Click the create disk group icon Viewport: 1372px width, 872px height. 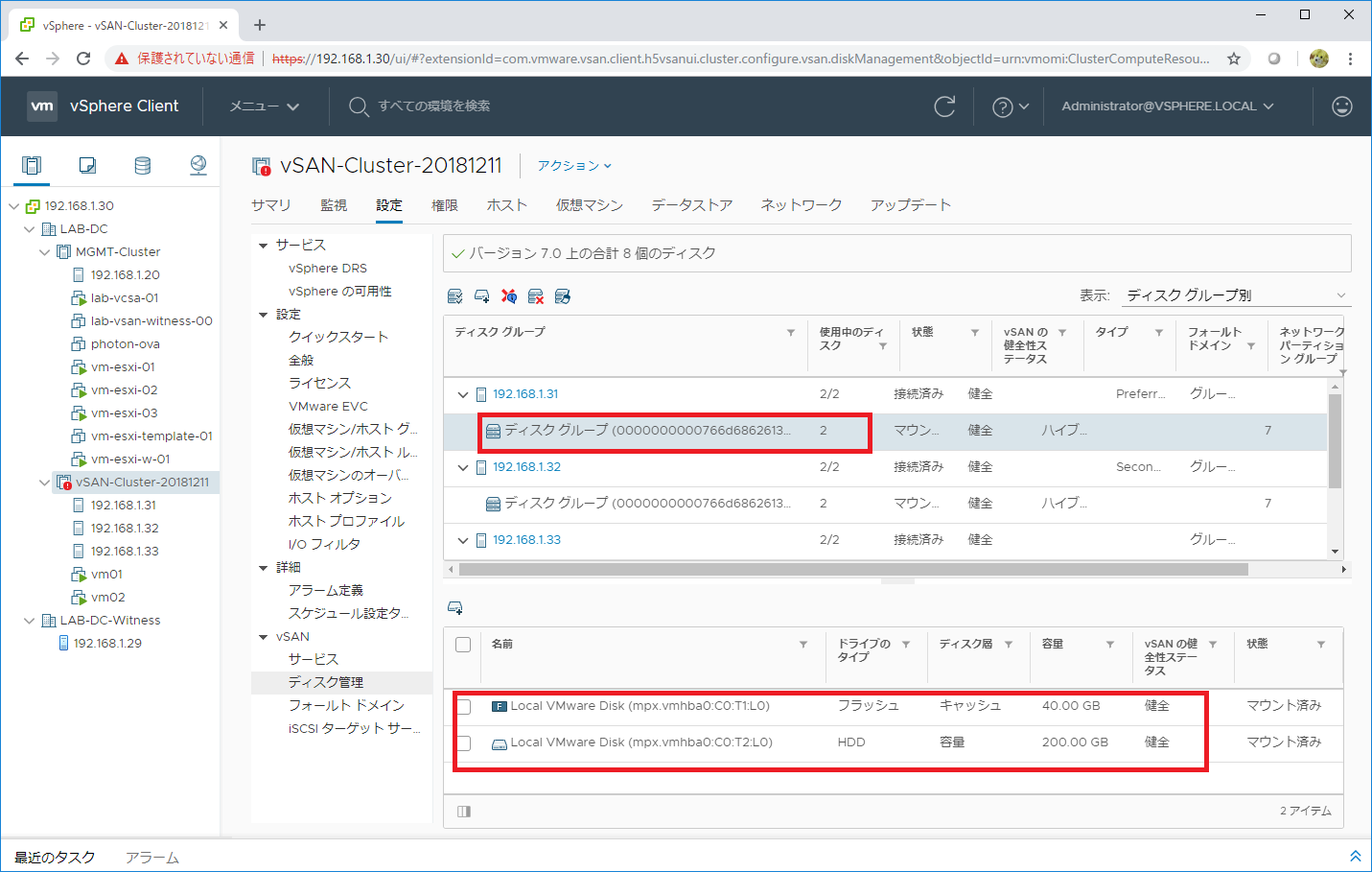point(482,296)
